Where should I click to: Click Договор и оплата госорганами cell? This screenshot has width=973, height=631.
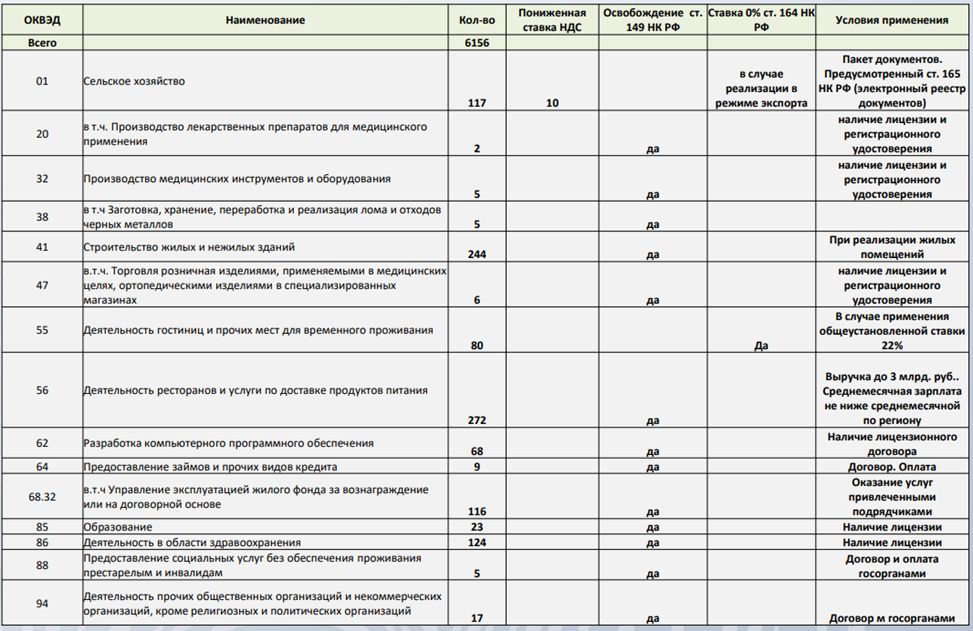coord(893,566)
